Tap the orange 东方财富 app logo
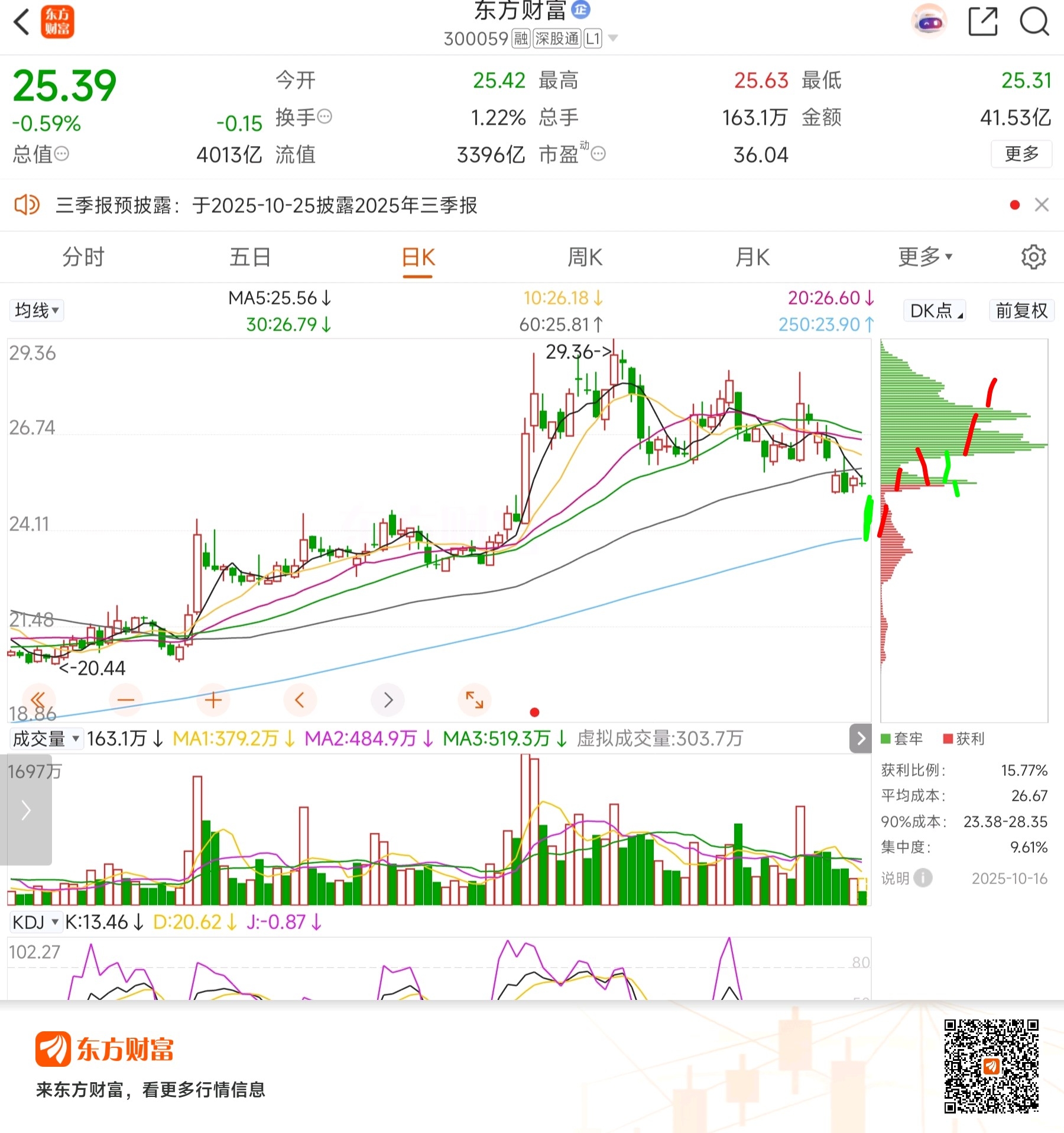Screen dimensions: 1064x1133 (57, 22)
